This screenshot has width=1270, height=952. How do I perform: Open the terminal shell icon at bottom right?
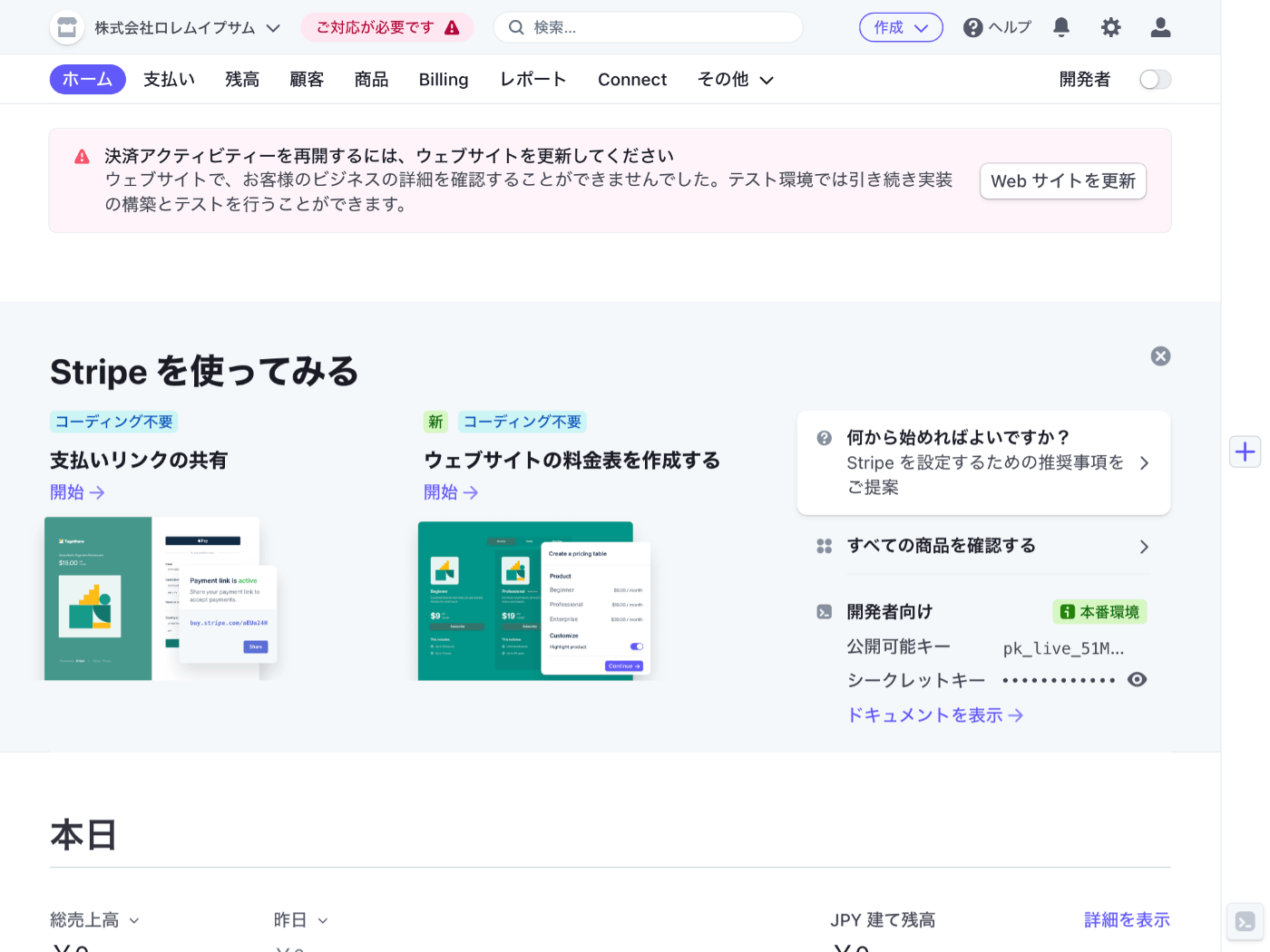click(1246, 922)
